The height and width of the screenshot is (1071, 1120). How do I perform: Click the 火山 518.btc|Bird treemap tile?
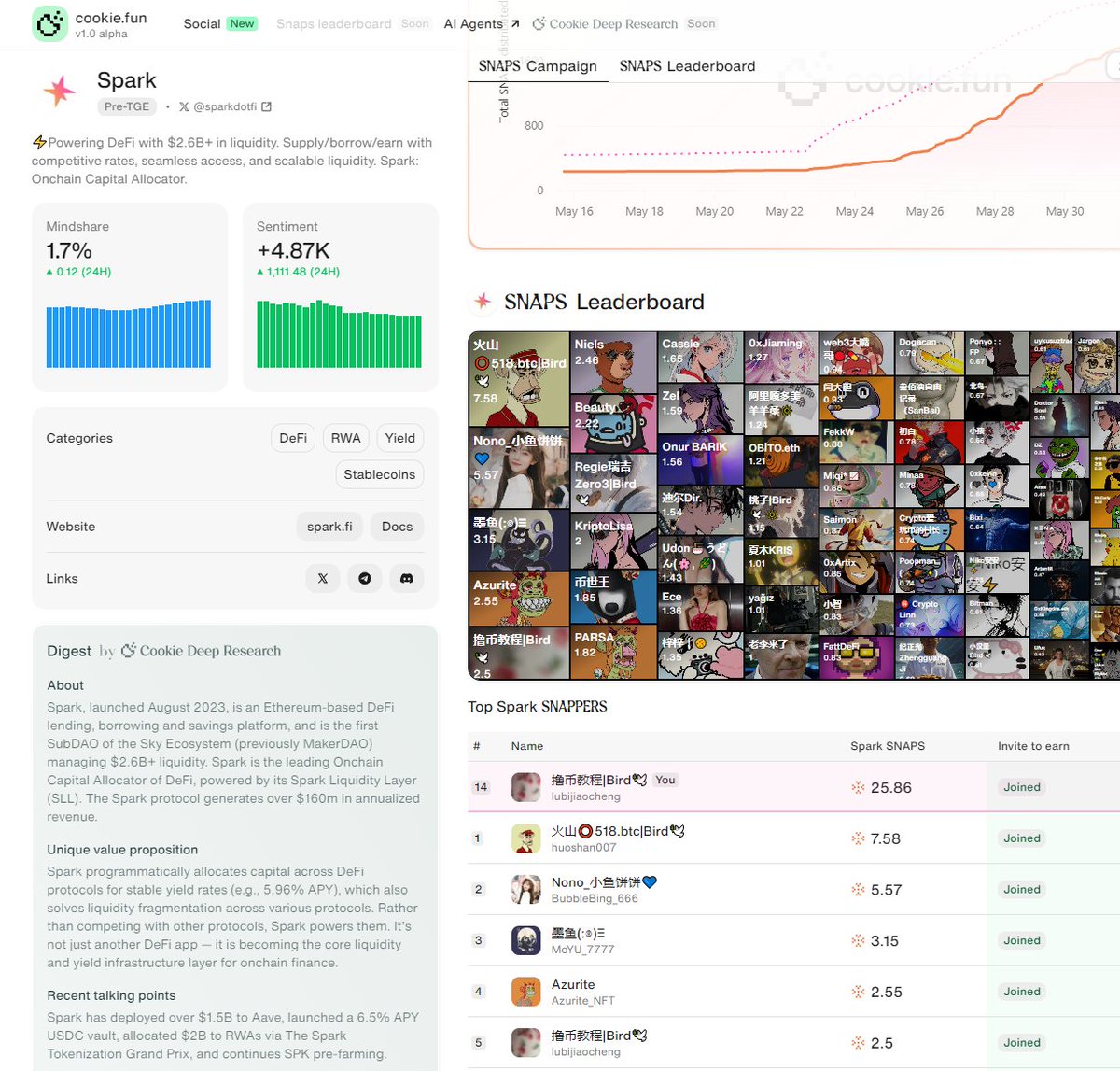[519, 377]
